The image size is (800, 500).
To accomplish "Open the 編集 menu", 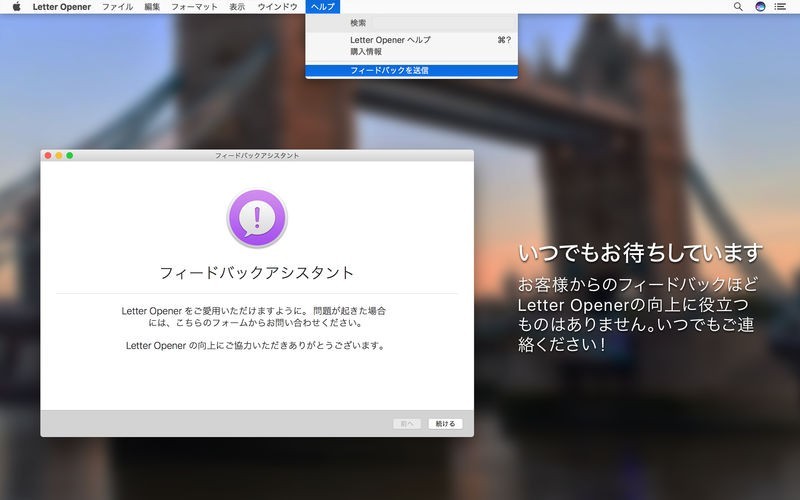I will pos(152,7).
